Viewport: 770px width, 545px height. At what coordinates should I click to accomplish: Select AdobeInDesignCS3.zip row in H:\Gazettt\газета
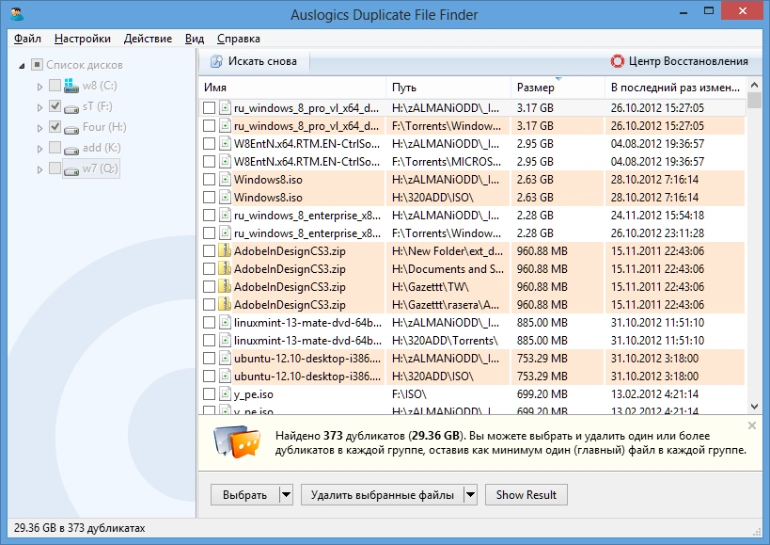(472, 304)
